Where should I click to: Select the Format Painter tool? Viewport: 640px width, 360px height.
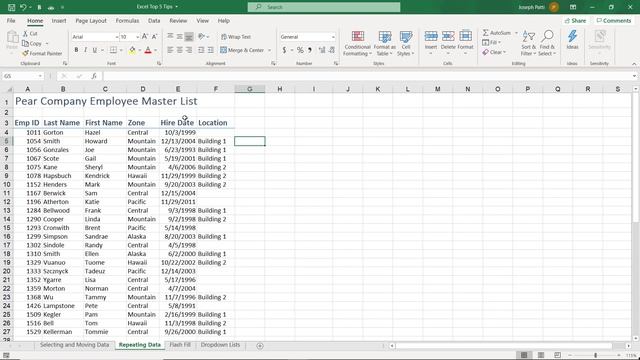click(42, 53)
